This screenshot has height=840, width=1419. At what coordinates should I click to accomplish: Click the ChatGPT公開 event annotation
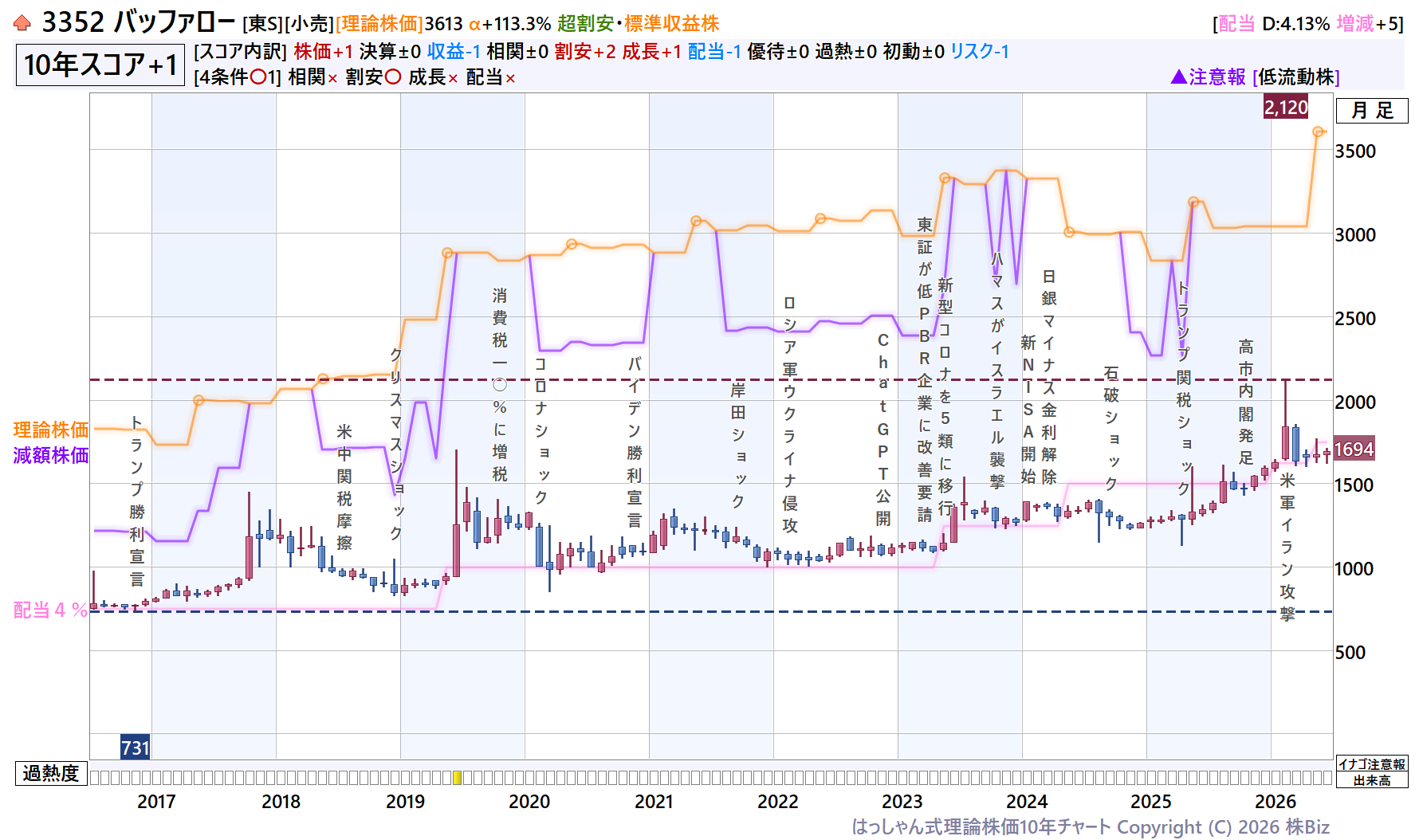[882, 430]
